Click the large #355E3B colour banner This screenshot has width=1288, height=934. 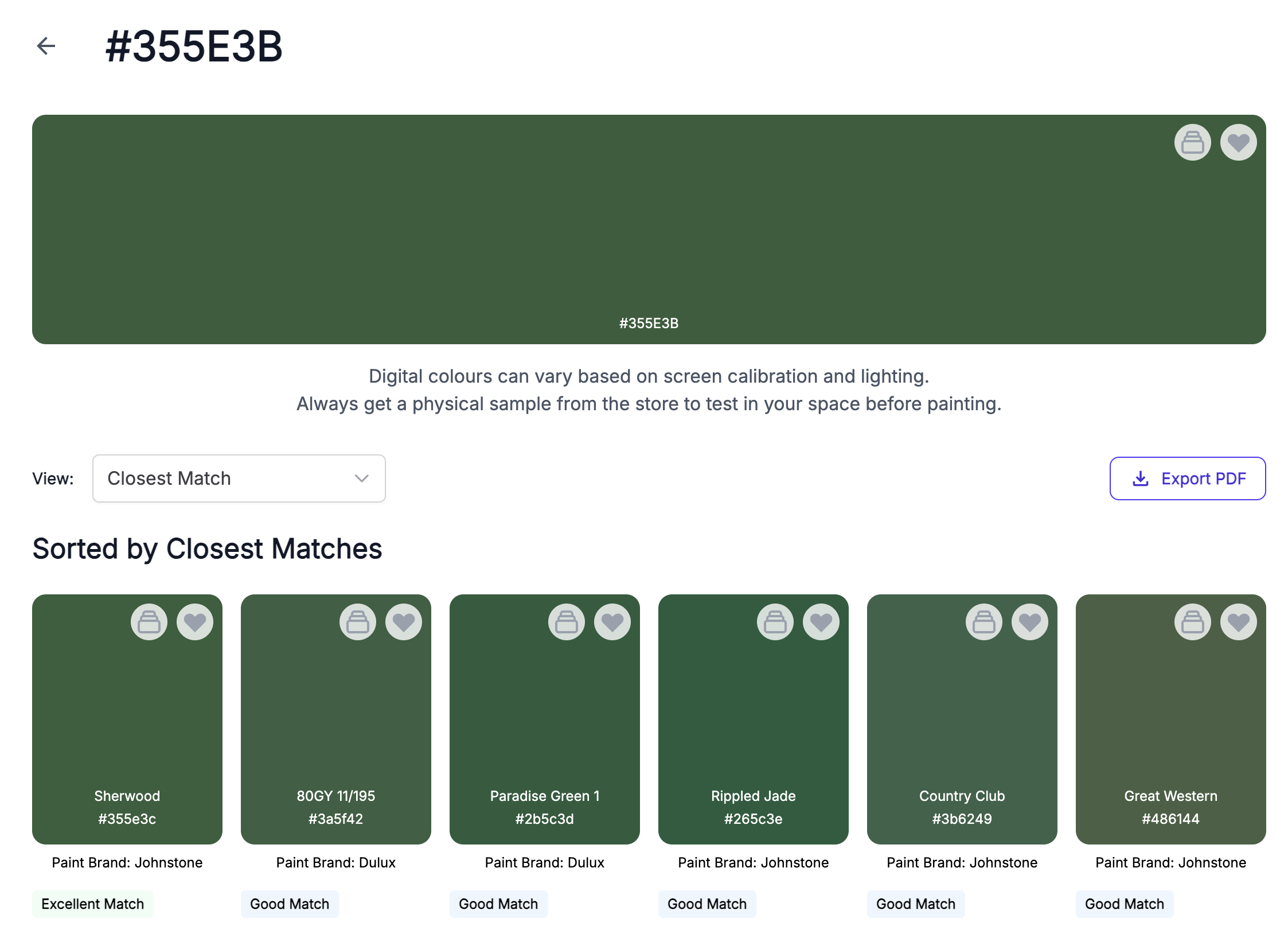(648, 229)
